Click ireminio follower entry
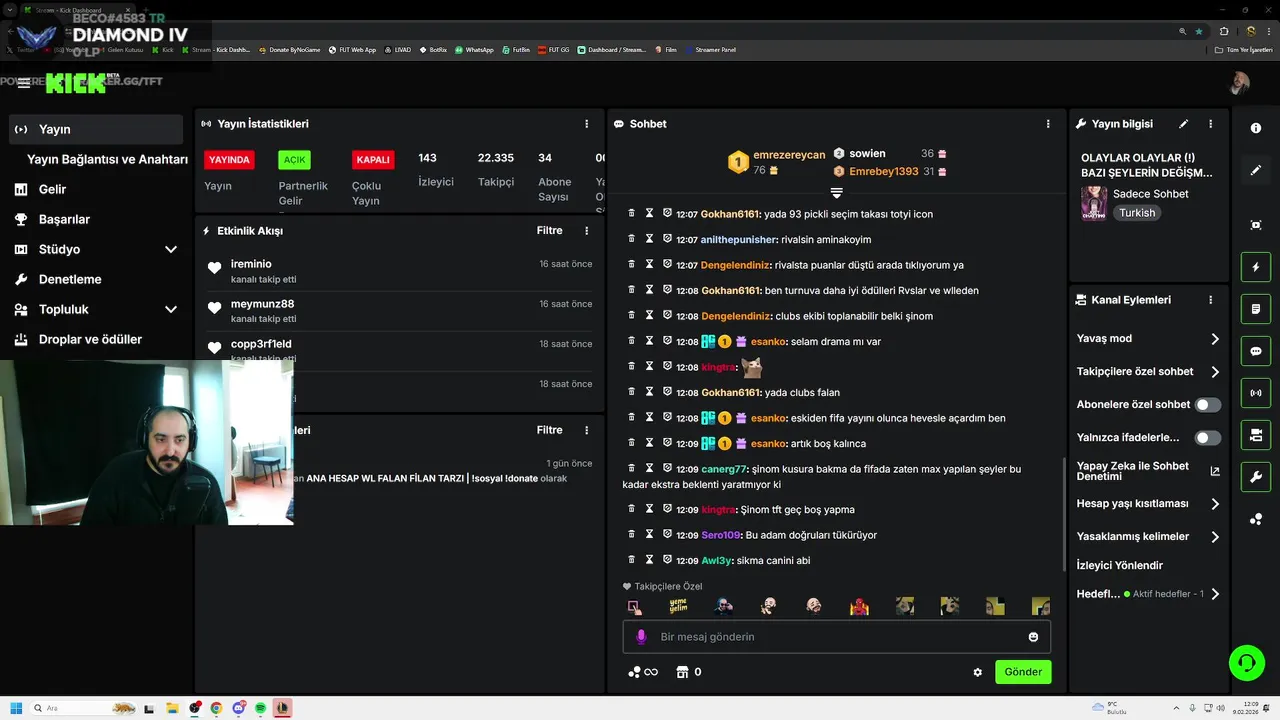Image resolution: width=1280 pixels, height=720 pixels. click(400, 271)
